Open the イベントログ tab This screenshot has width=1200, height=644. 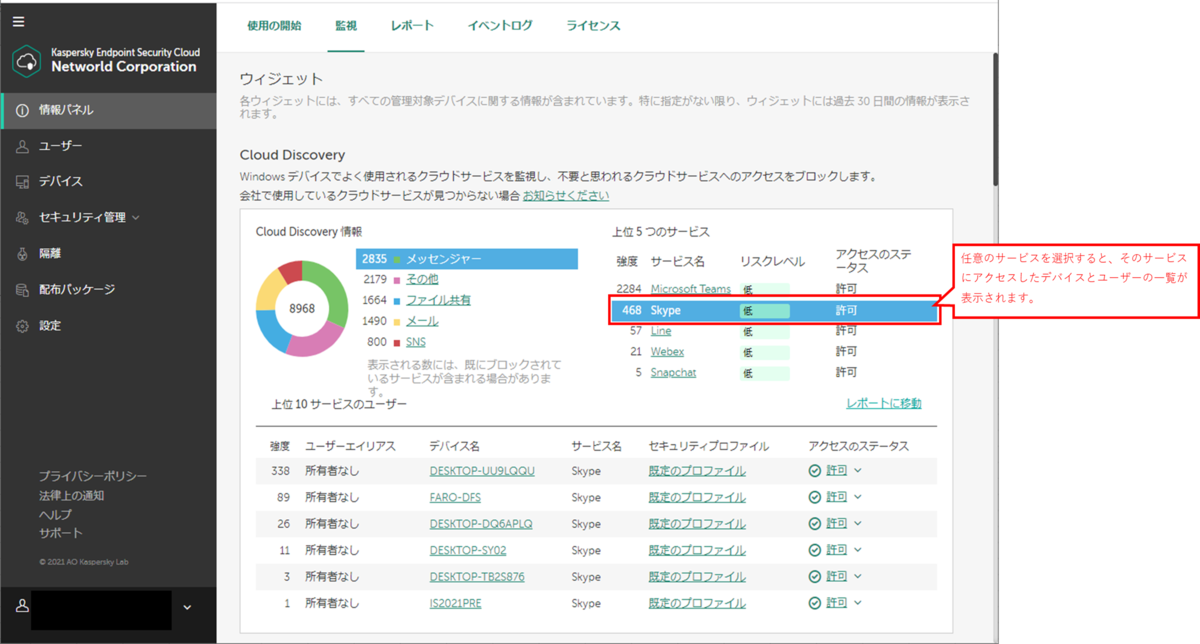(x=499, y=27)
